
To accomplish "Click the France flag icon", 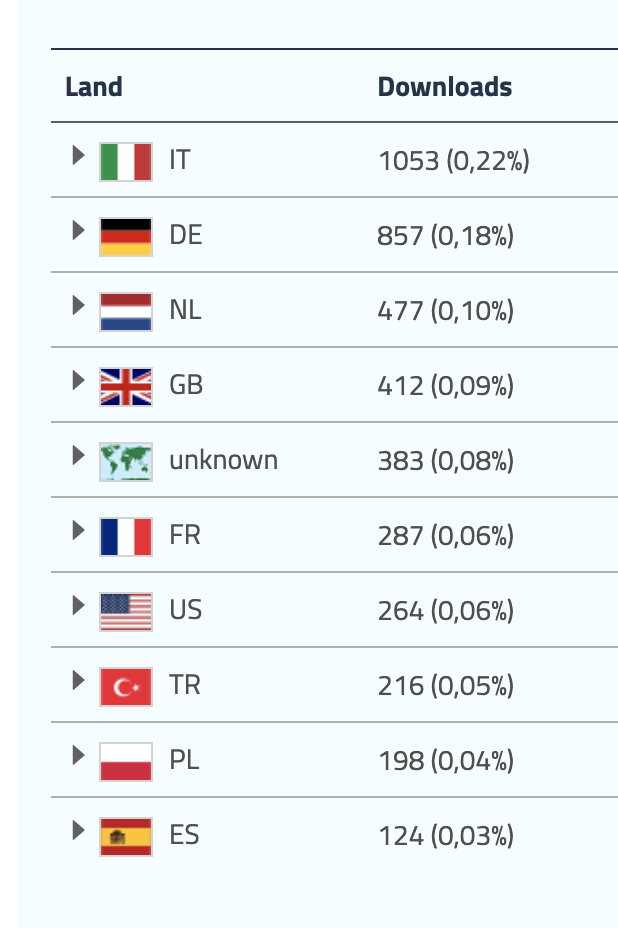I will click(x=126, y=536).
